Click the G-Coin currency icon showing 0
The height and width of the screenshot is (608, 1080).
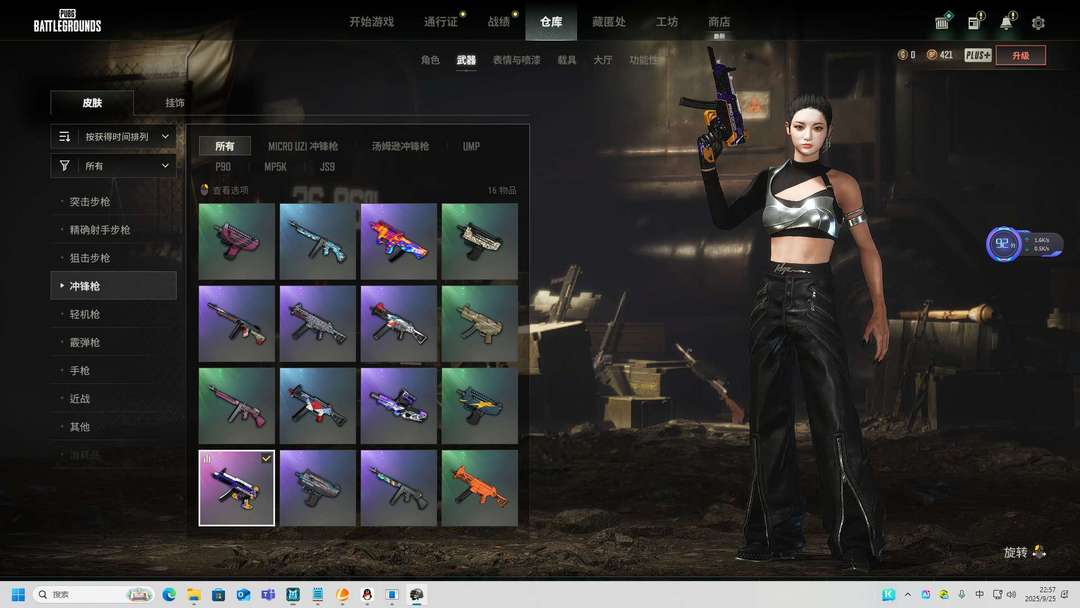point(902,54)
